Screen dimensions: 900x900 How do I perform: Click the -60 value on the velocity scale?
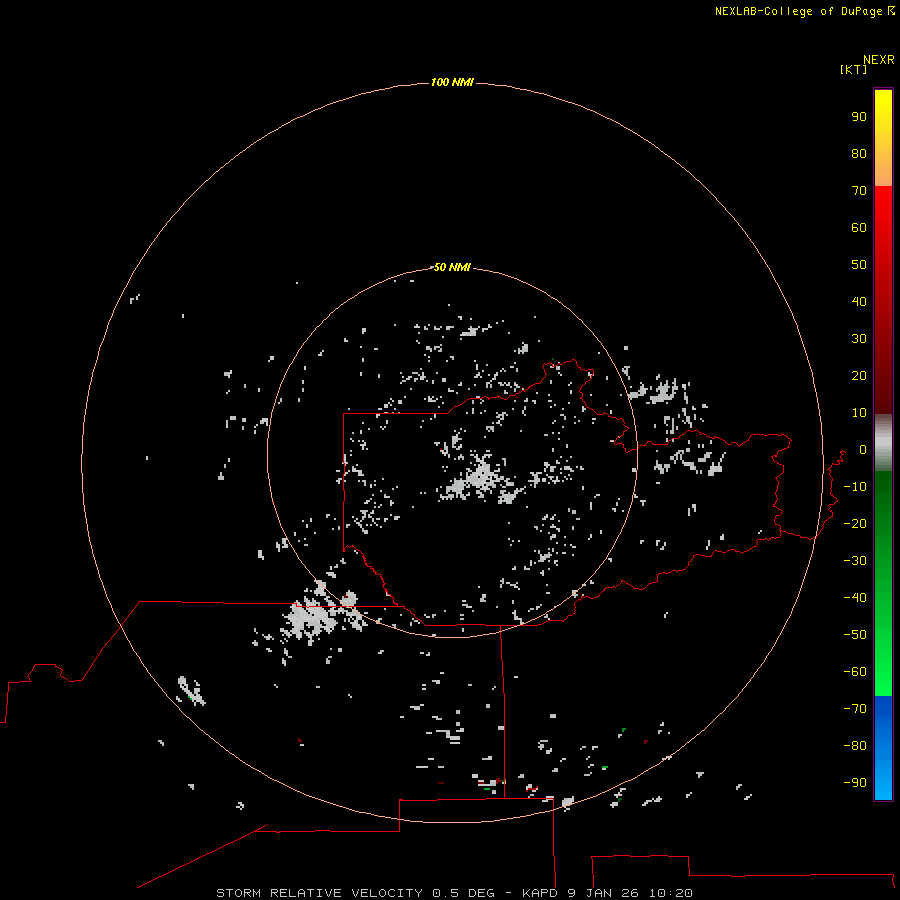click(855, 672)
